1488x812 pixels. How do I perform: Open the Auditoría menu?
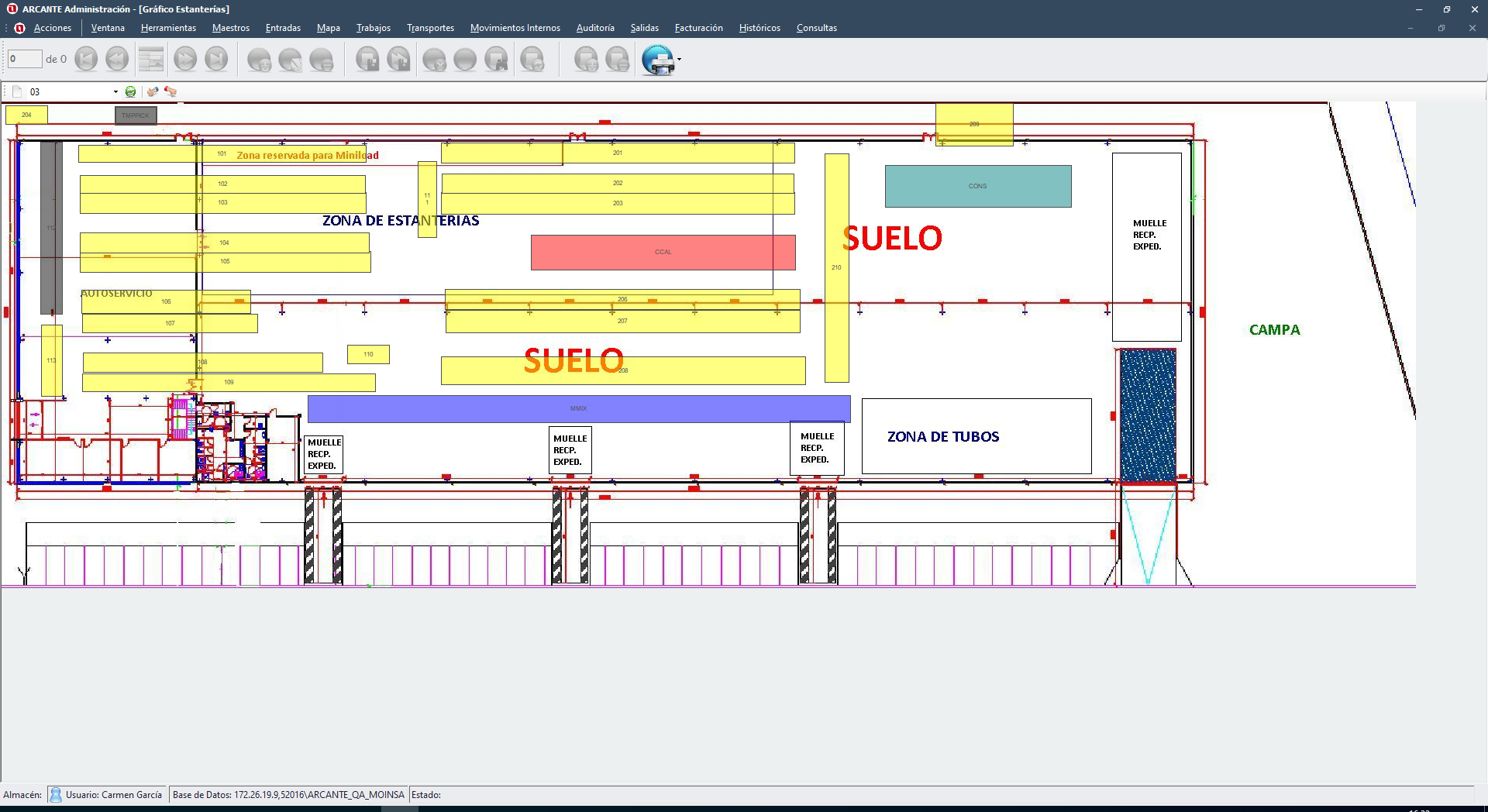coord(595,28)
